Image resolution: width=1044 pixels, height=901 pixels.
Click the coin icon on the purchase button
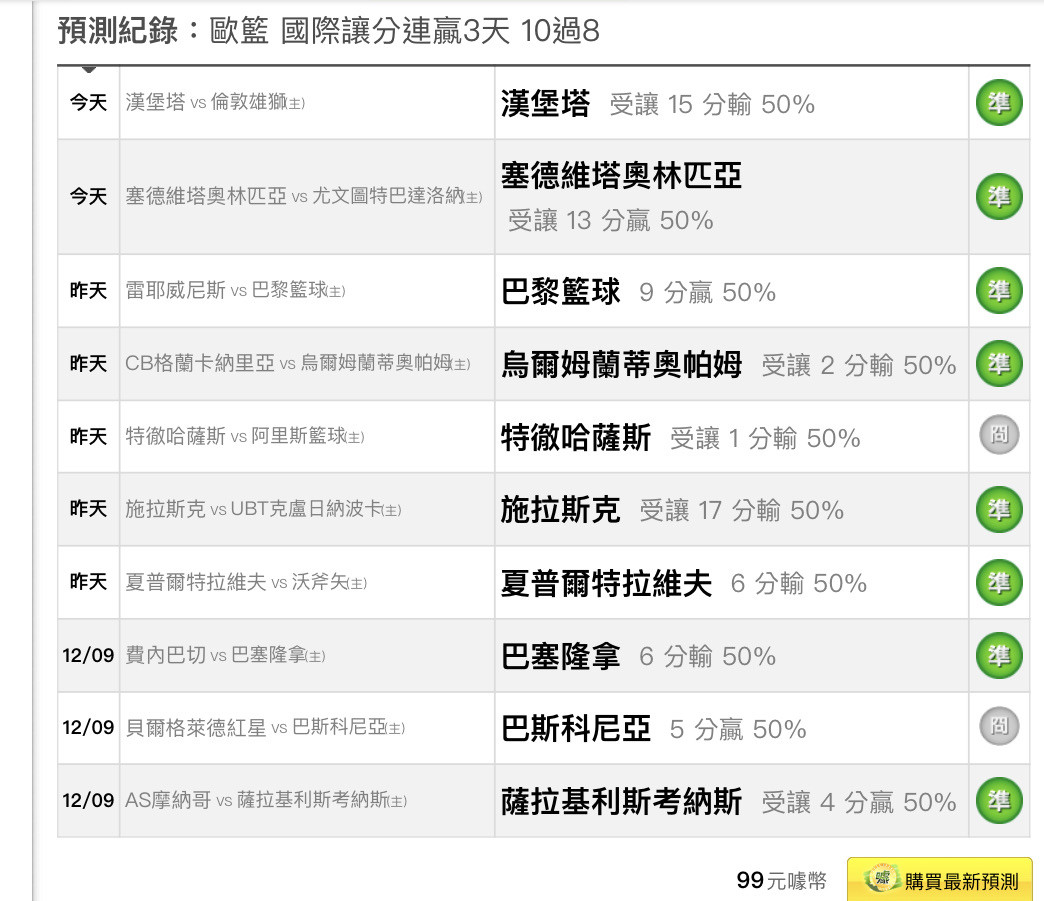click(881, 878)
